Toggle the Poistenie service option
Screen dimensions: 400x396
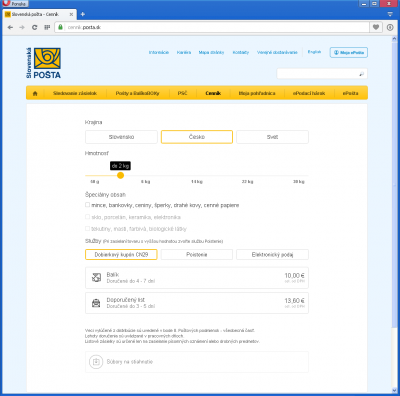[x=197, y=255]
